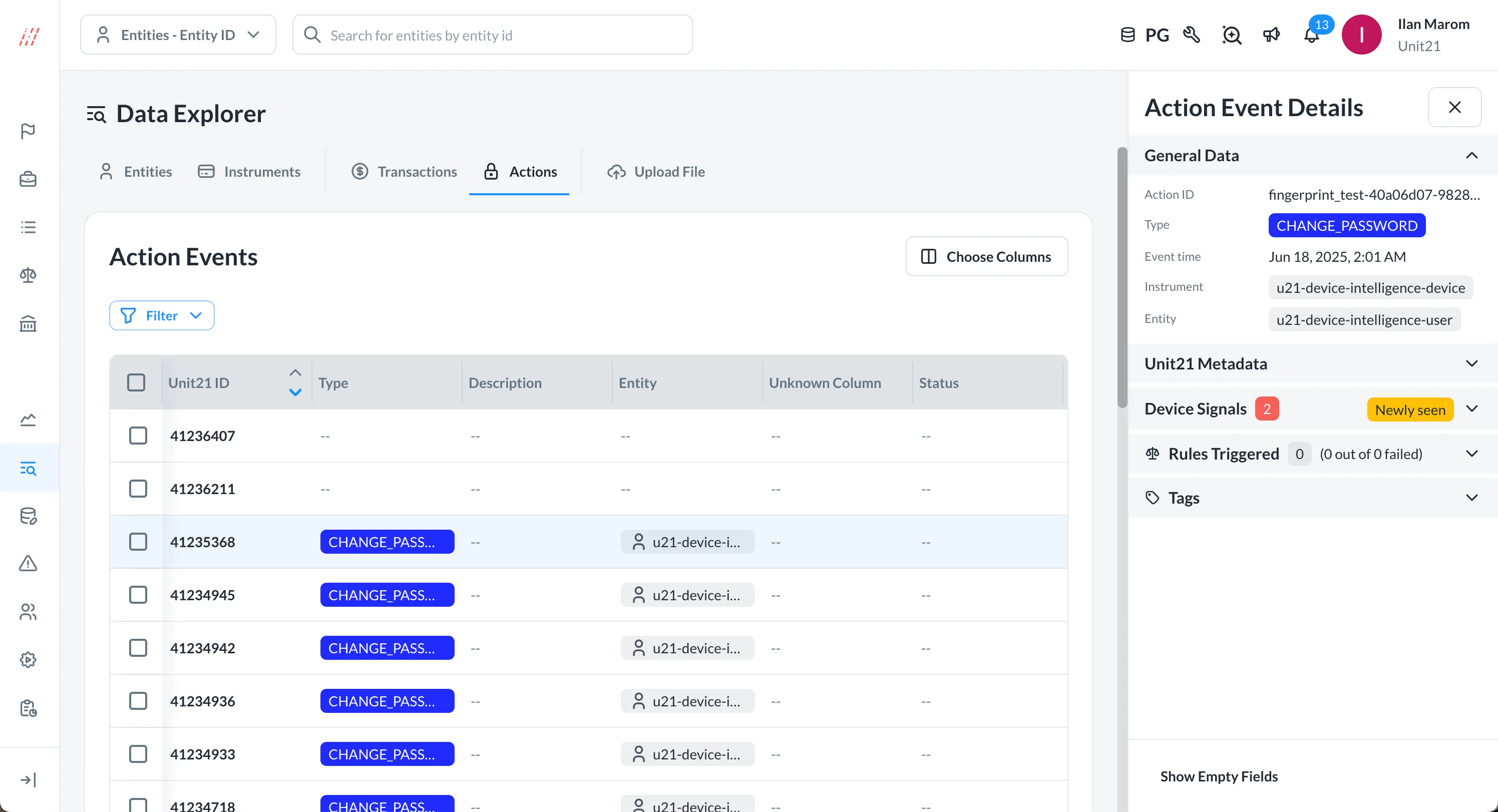Open the notifications bell icon
This screenshot has width=1498, height=812.
coord(1311,36)
